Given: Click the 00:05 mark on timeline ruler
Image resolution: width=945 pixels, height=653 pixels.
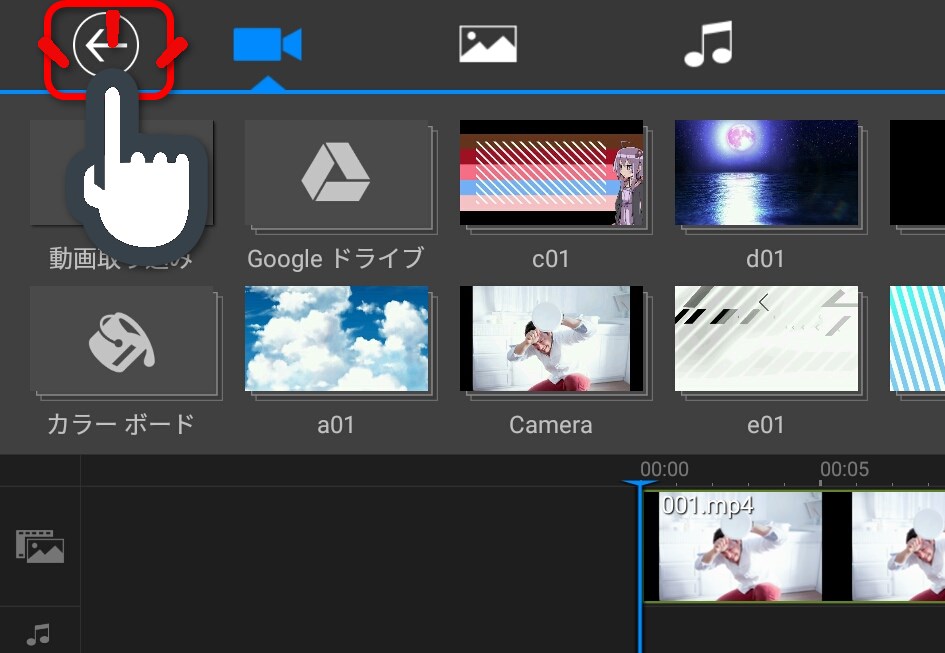Looking at the screenshot, I should [844, 470].
